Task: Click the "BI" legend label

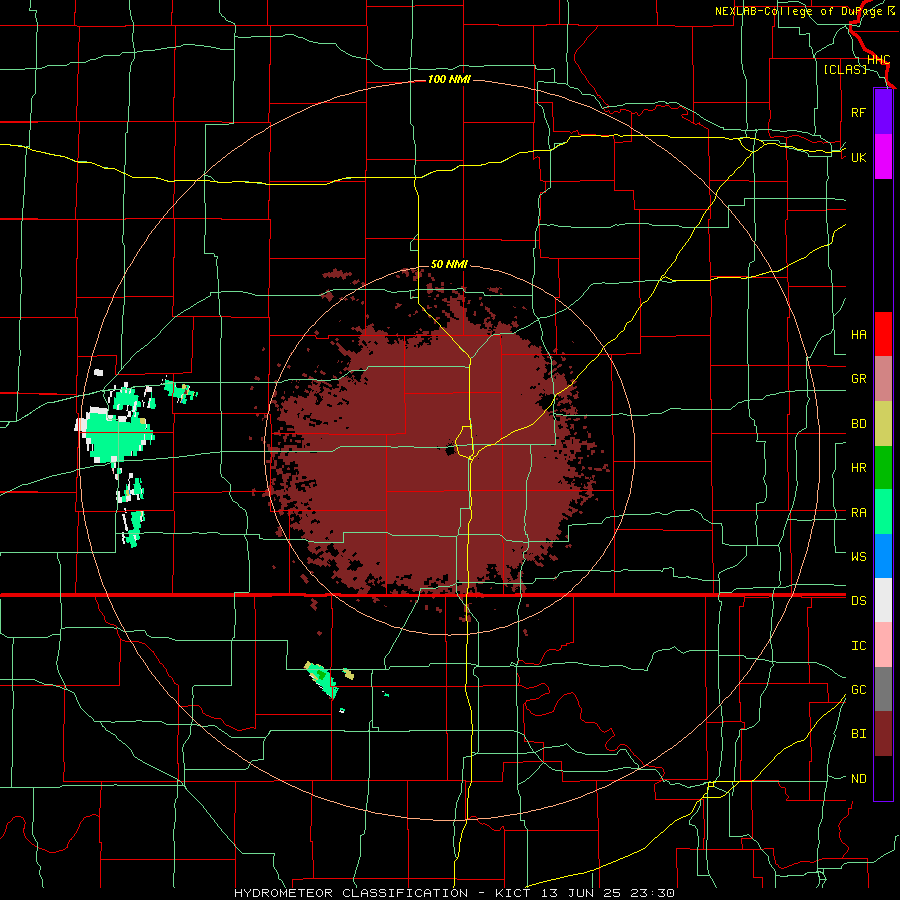Action: (858, 734)
